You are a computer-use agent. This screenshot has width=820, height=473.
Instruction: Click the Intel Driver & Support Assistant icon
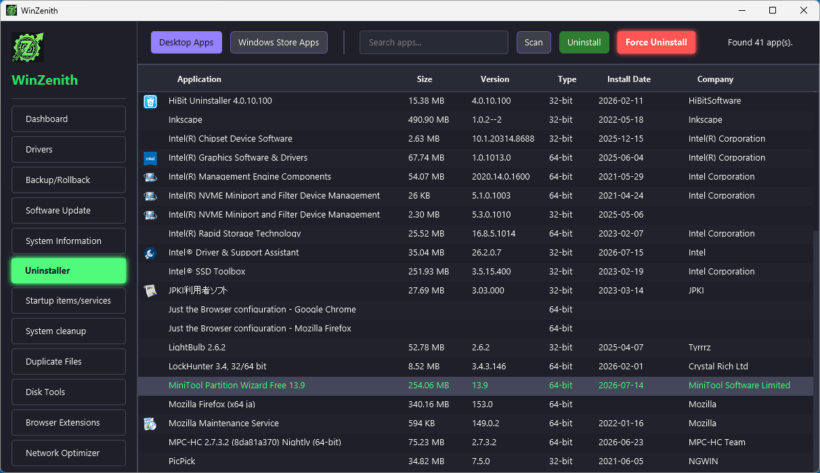(x=150, y=253)
